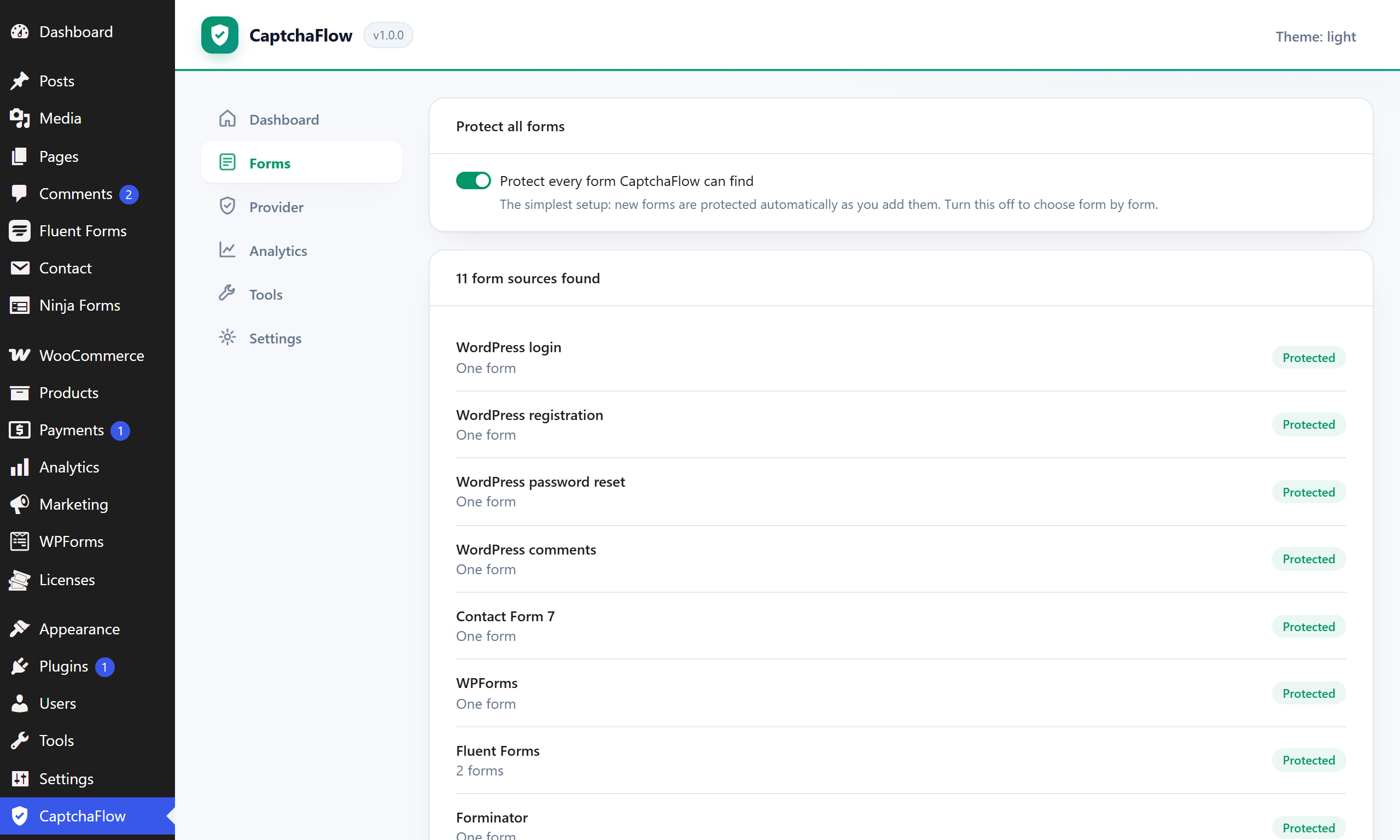Switch theme via Theme: light button
The image size is (1400, 840).
click(1315, 36)
